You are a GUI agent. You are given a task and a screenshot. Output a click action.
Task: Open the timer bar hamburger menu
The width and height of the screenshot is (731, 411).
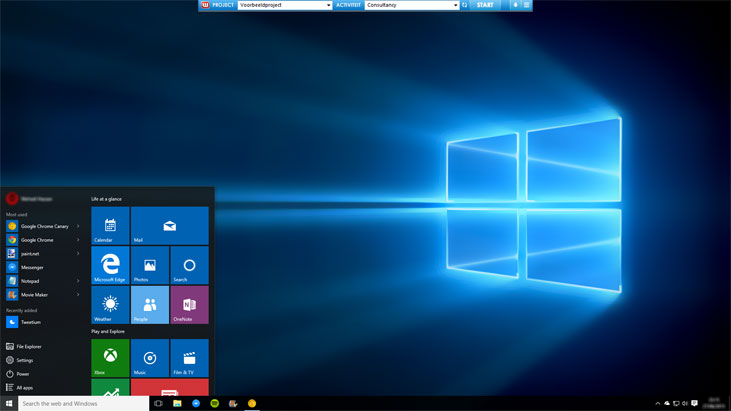(x=527, y=5)
